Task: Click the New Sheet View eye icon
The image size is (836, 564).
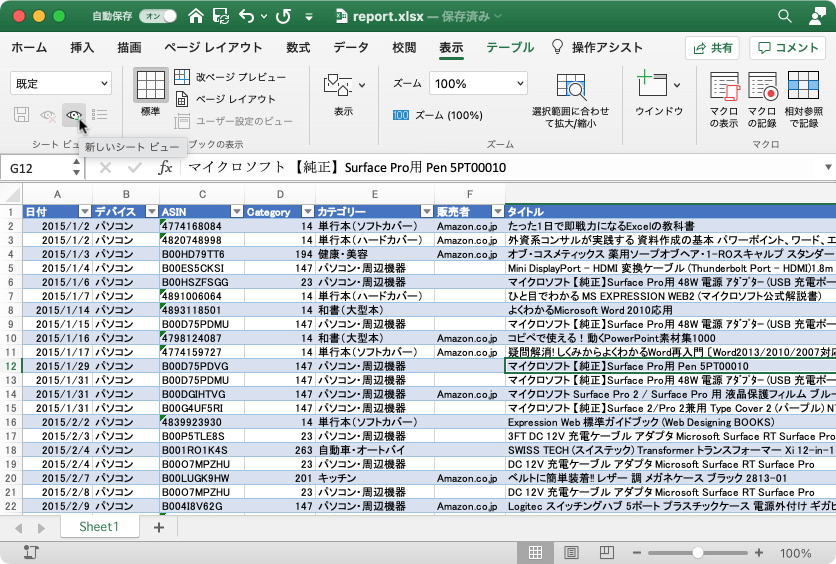Action: tap(74, 115)
